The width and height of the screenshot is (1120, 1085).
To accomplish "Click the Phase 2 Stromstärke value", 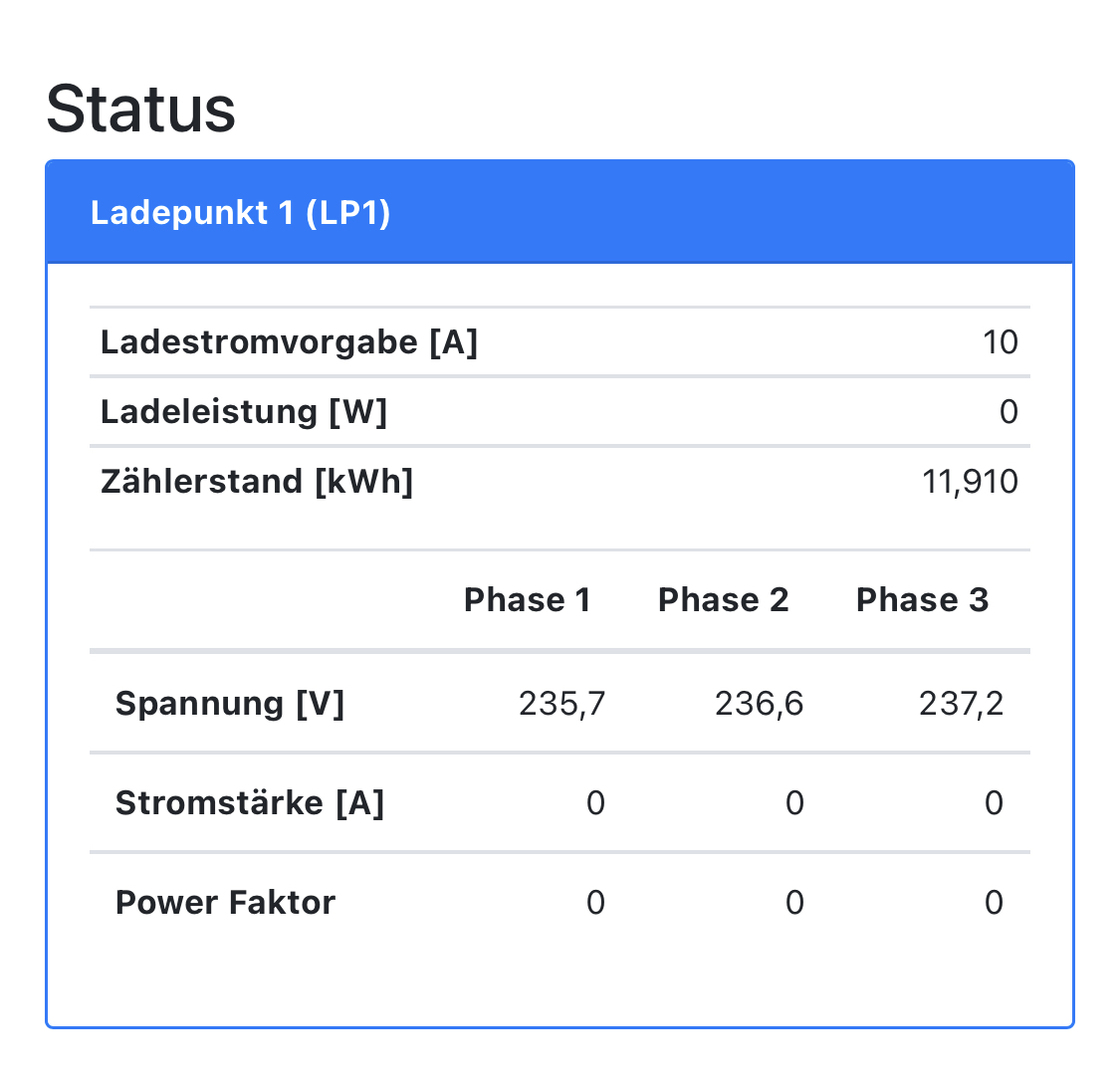I will [x=793, y=803].
